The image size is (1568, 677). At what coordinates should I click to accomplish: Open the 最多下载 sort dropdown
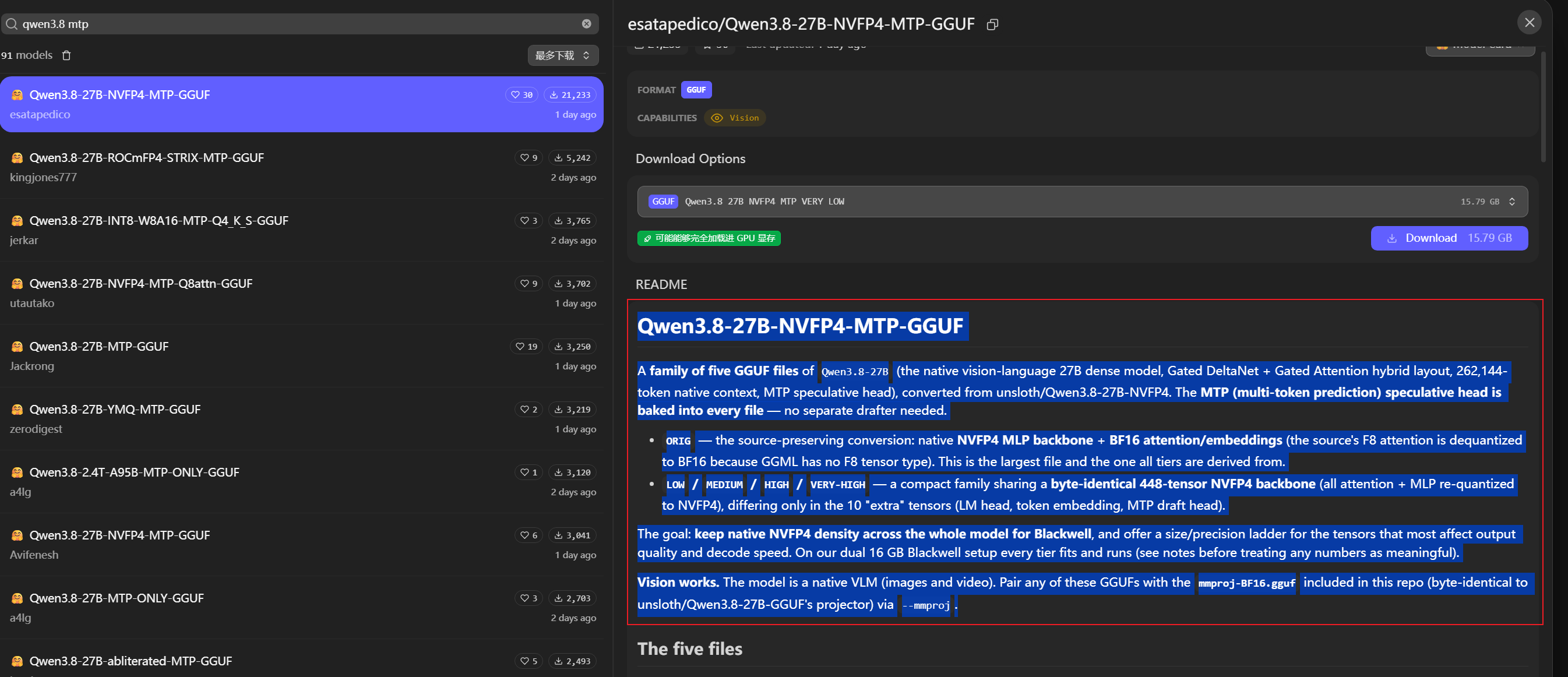[563, 55]
